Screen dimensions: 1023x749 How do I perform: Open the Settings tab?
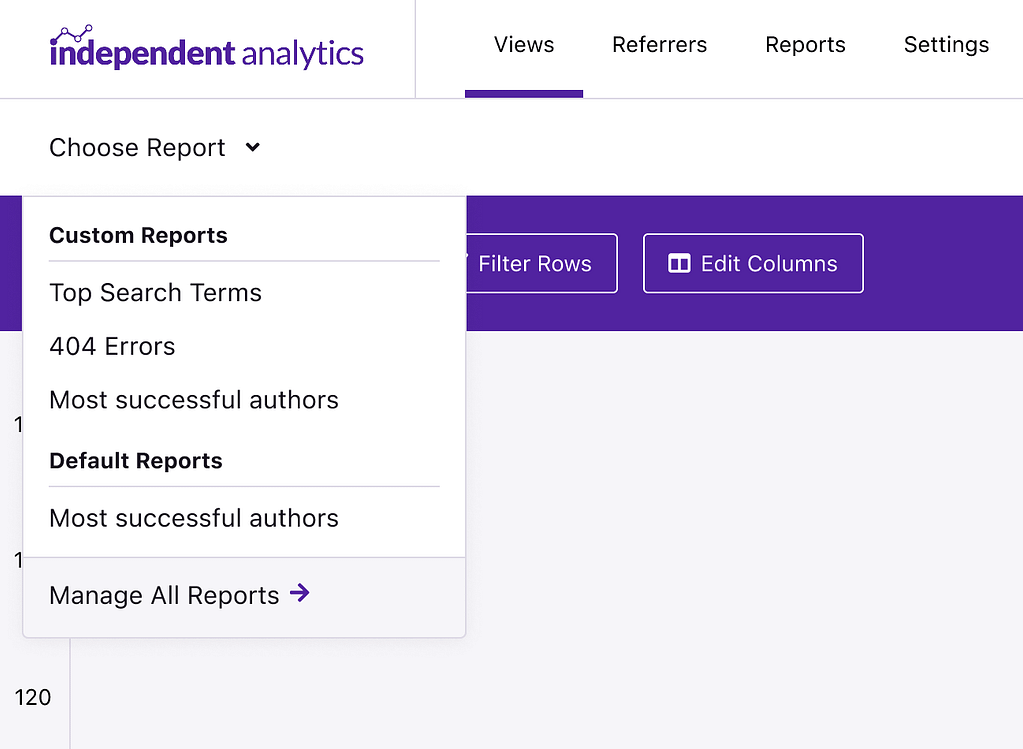[946, 44]
